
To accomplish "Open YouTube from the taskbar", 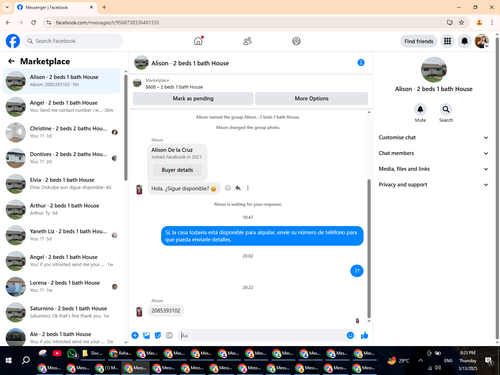I will point(57,353).
